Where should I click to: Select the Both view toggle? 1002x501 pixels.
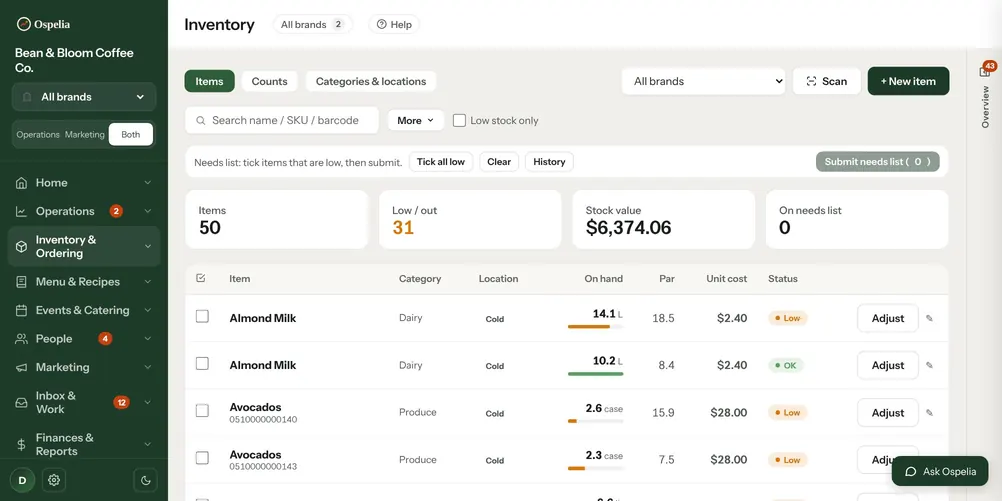tap(130, 135)
